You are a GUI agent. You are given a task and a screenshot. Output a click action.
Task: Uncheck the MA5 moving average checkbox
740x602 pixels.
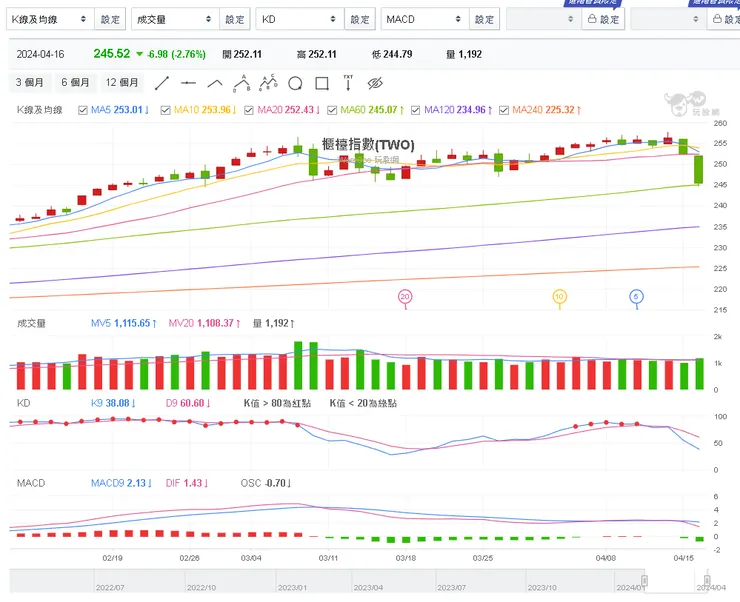[83, 110]
